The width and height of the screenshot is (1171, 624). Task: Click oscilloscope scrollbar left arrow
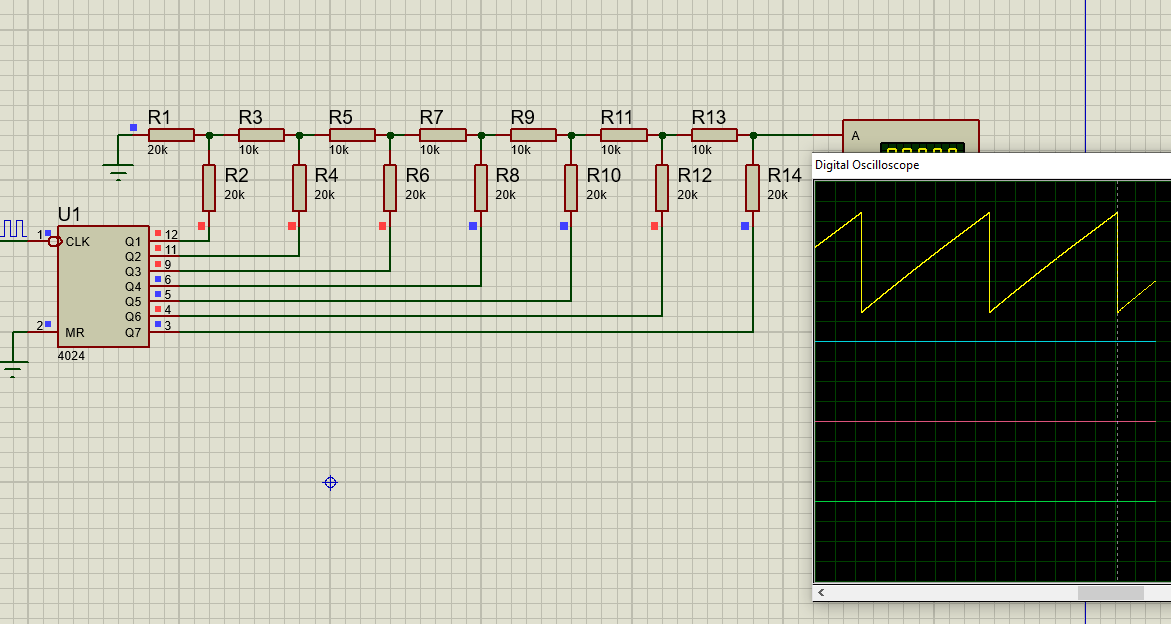(x=822, y=593)
